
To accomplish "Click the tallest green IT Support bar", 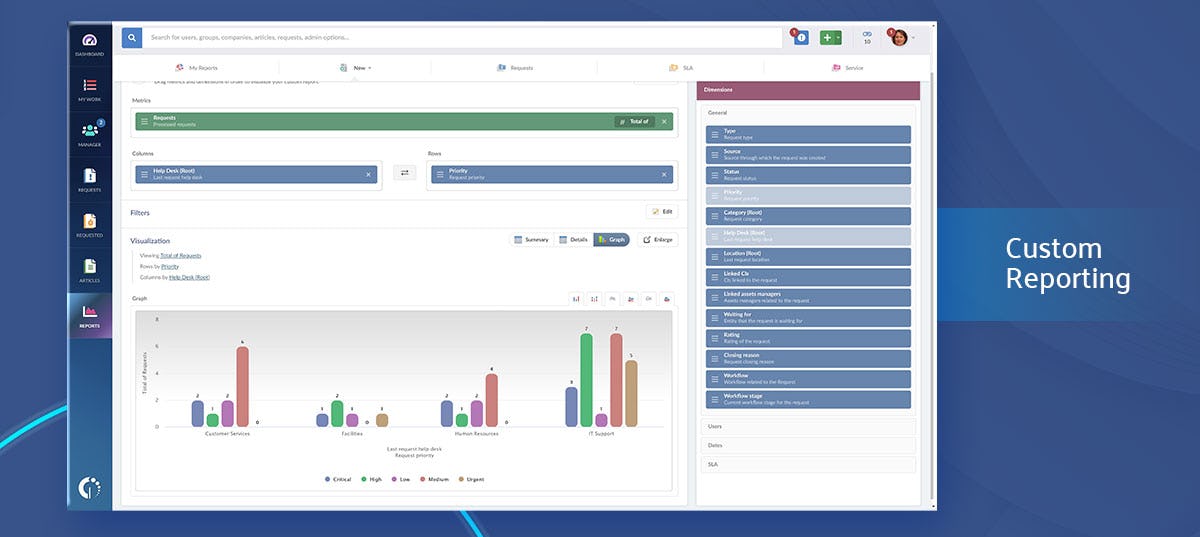I will 587,381.
